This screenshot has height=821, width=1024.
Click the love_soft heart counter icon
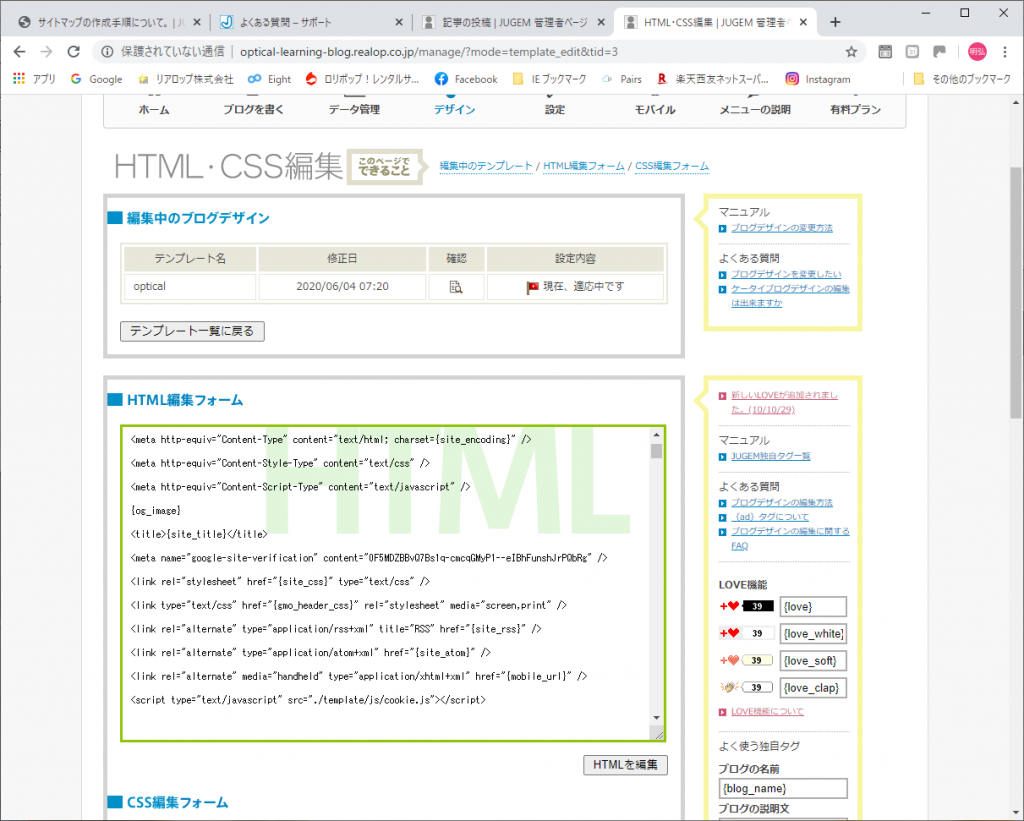(x=746, y=660)
